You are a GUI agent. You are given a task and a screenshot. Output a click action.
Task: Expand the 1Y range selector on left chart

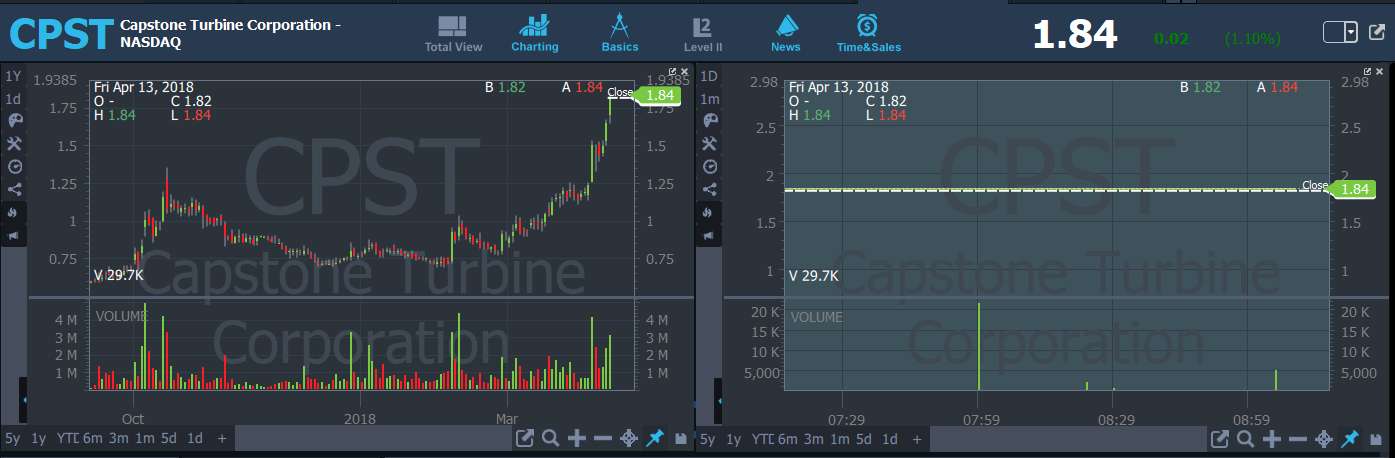(13, 77)
